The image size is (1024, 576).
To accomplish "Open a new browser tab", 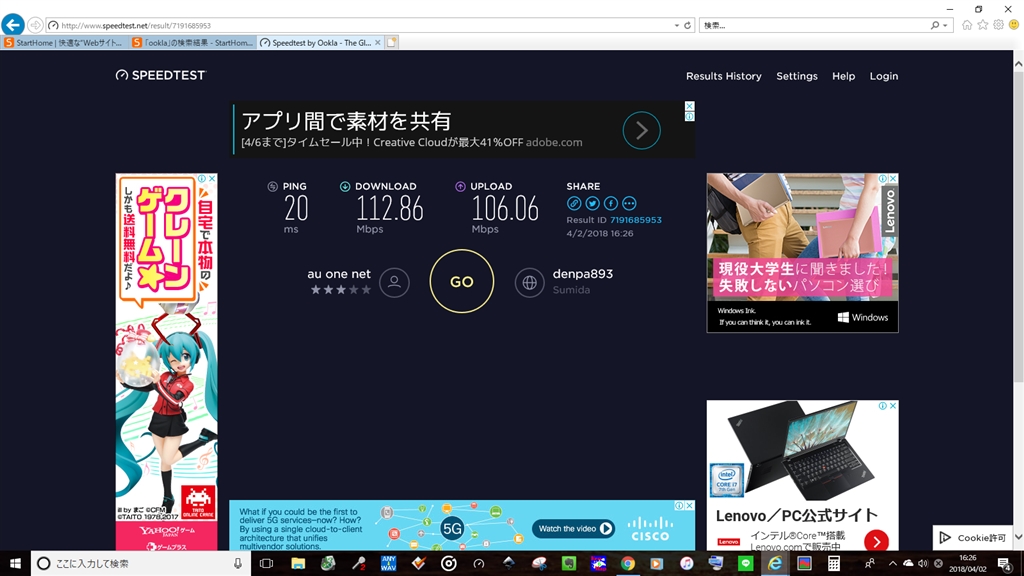I will tap(392, 42).
